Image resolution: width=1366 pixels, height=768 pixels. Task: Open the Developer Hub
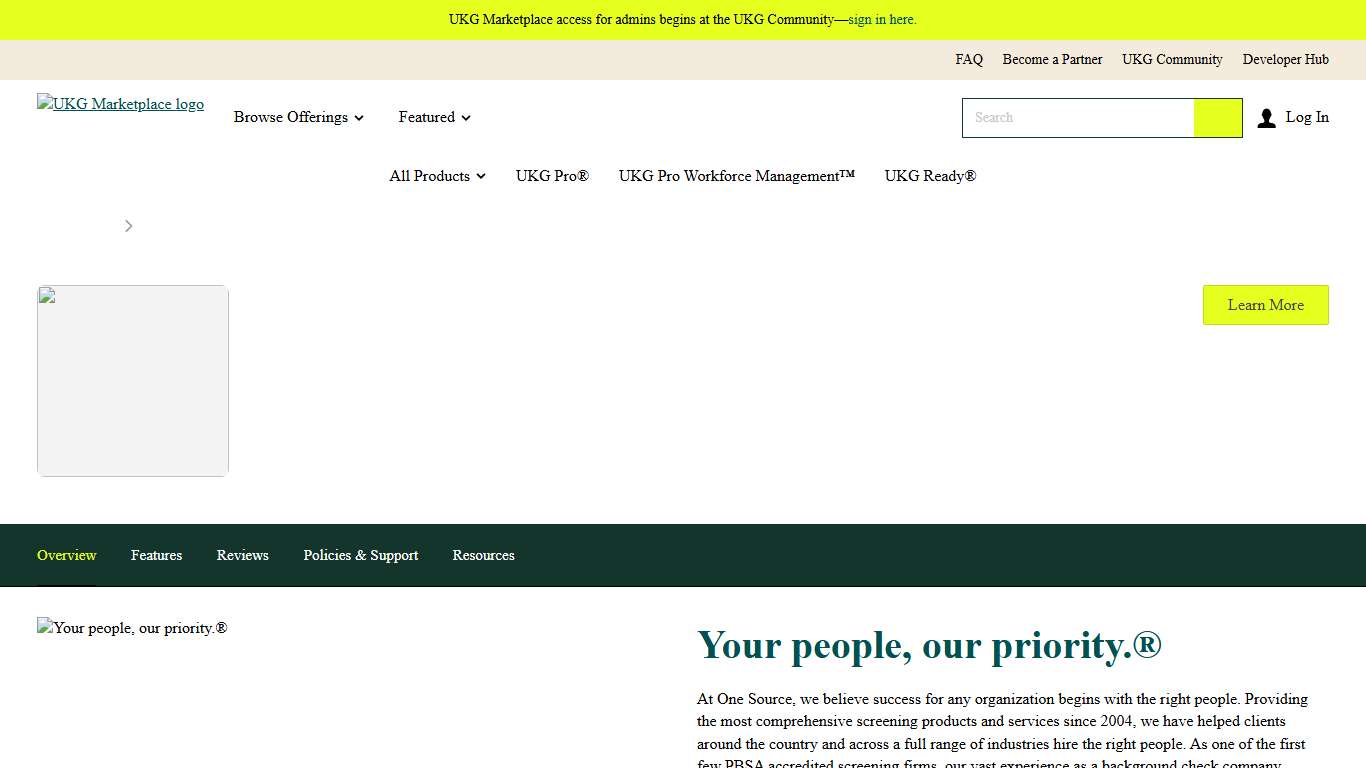click(x=1285, y=60)
